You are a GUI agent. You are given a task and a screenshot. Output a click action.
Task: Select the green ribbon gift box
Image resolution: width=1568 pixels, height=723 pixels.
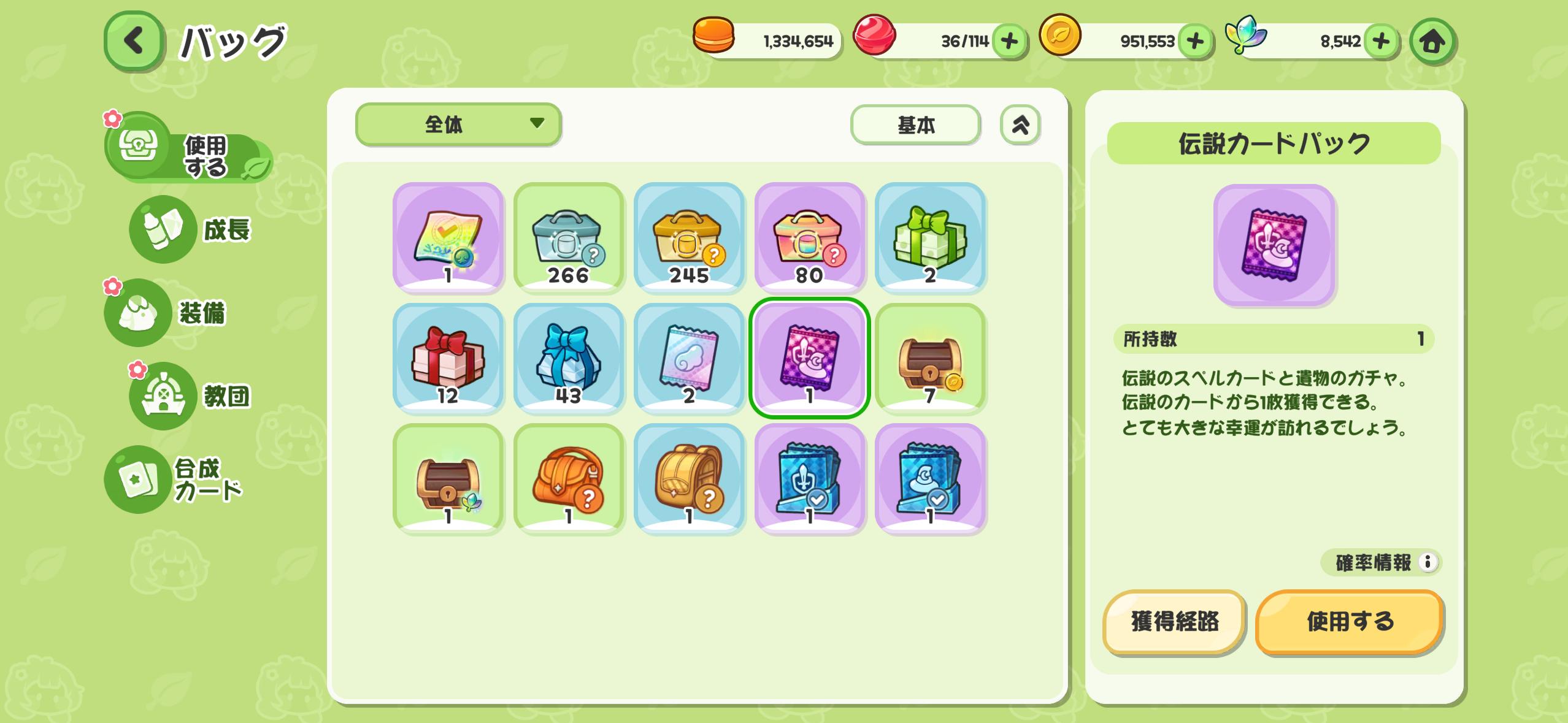pyautogui.click(x=930, y=237)
